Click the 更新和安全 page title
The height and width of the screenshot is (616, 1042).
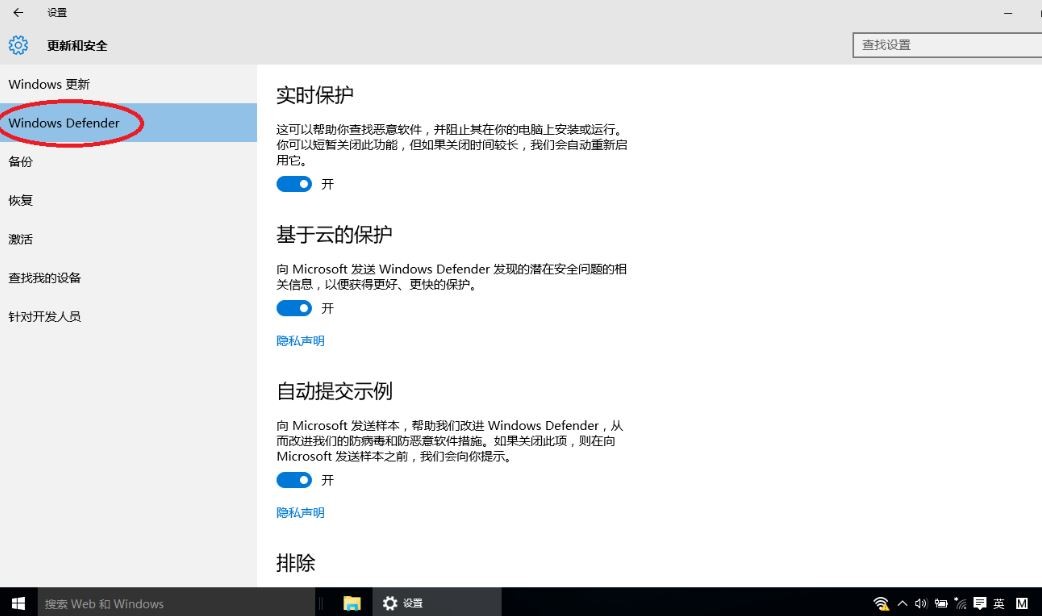[77, 46]
